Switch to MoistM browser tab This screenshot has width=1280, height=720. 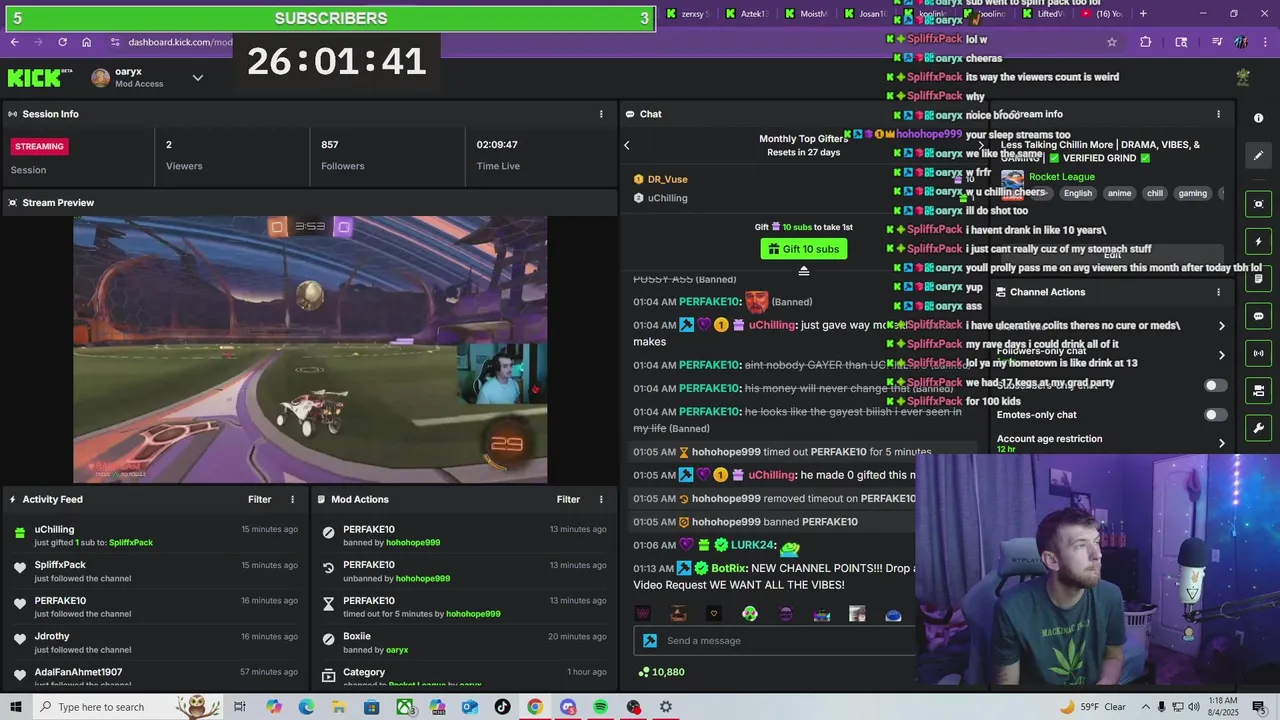pos(805,14)
